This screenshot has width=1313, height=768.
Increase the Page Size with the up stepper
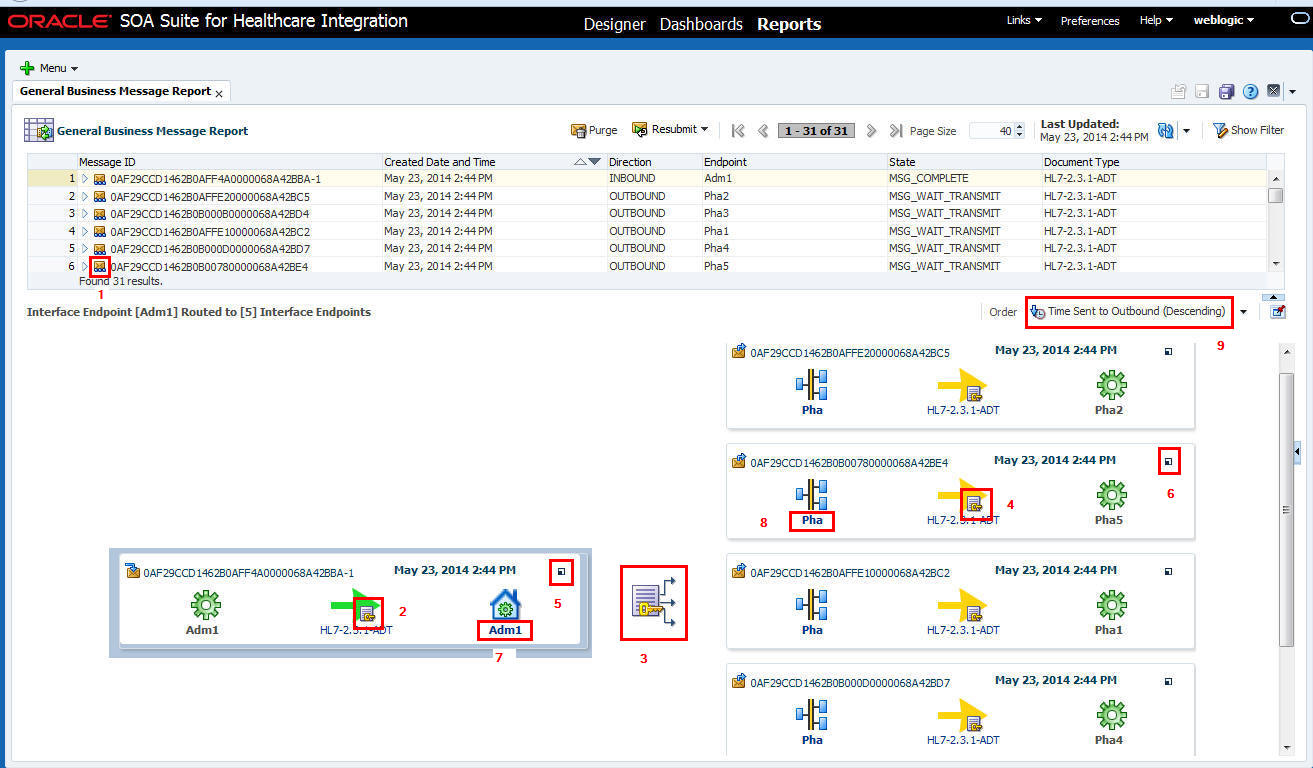pyautogui.click(x=1020, y=127)
